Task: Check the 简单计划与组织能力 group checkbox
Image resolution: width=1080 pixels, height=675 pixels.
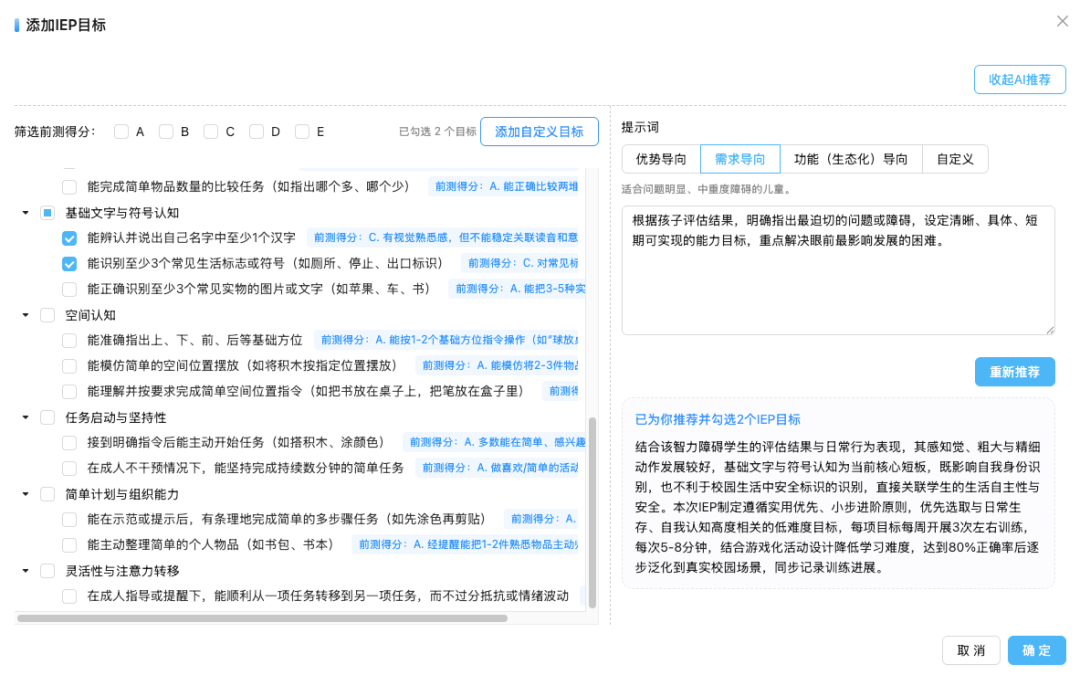Action: coord(48,494)
